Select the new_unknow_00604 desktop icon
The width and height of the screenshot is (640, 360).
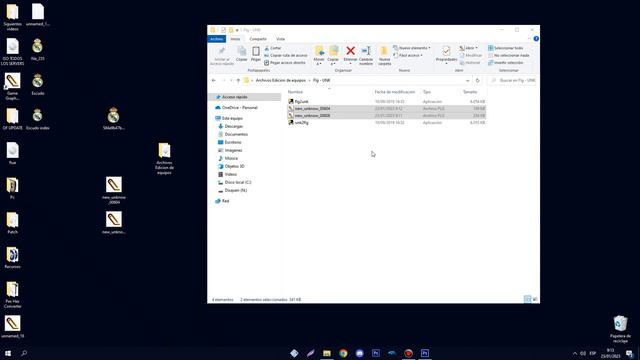pos(114,190)
